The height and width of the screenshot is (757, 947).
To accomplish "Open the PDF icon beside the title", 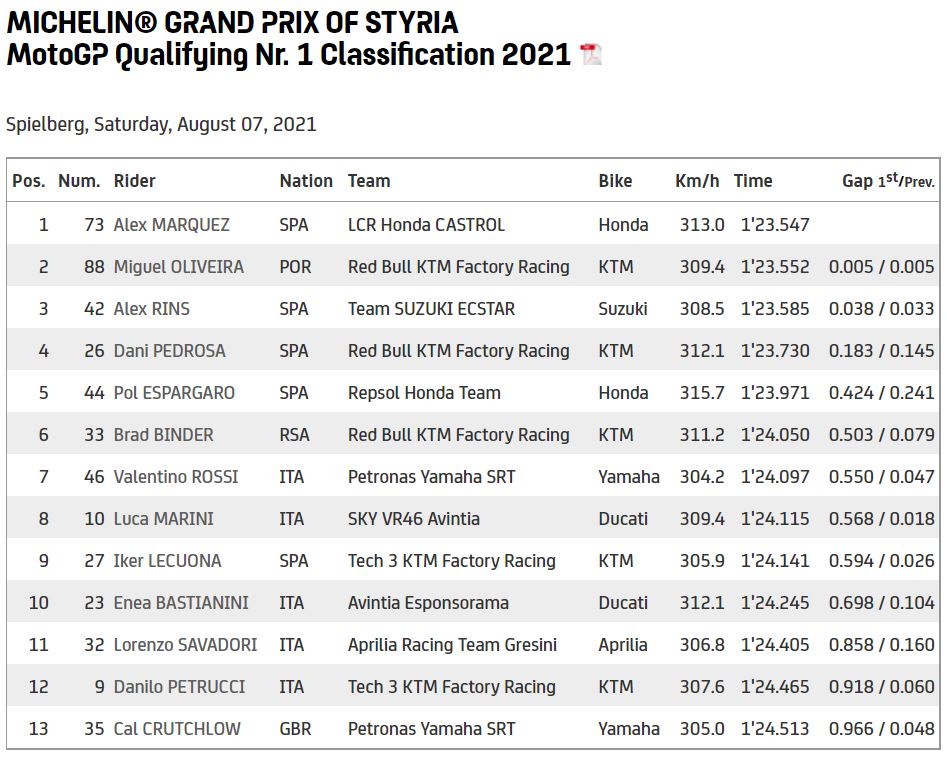I will click(x=591, y=55).
